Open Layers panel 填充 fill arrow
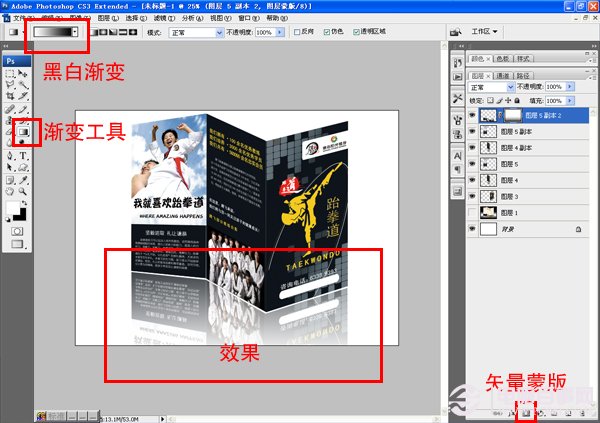This screenshot has height=423, width=600. click(570, 101)
